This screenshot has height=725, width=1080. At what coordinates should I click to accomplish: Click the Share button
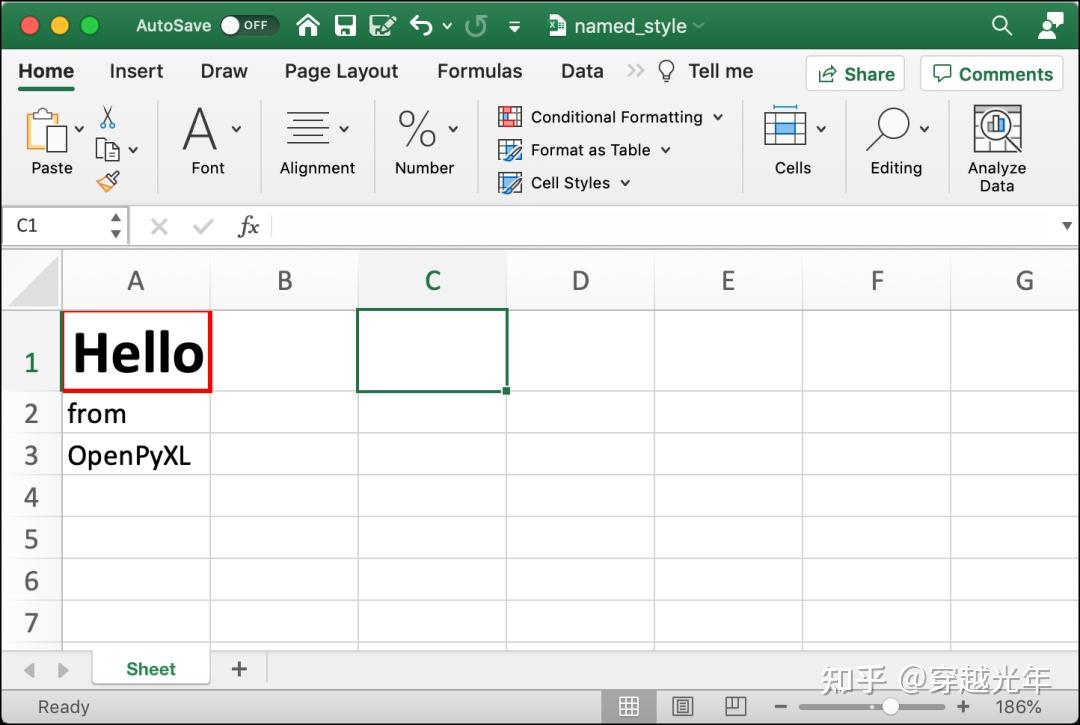[x=855, y=73]
